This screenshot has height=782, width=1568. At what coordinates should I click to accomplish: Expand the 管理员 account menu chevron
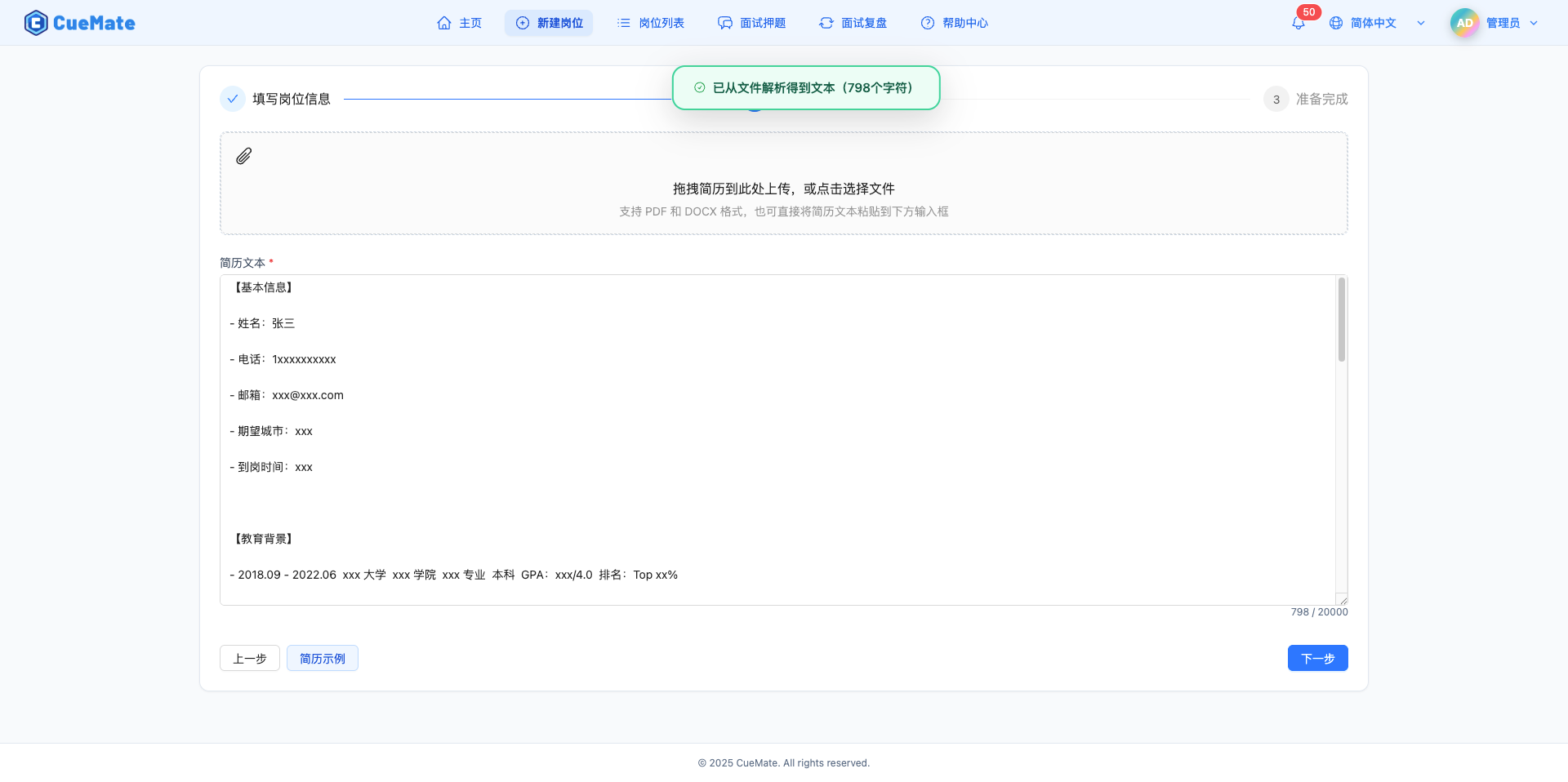tap(1534, 23)
